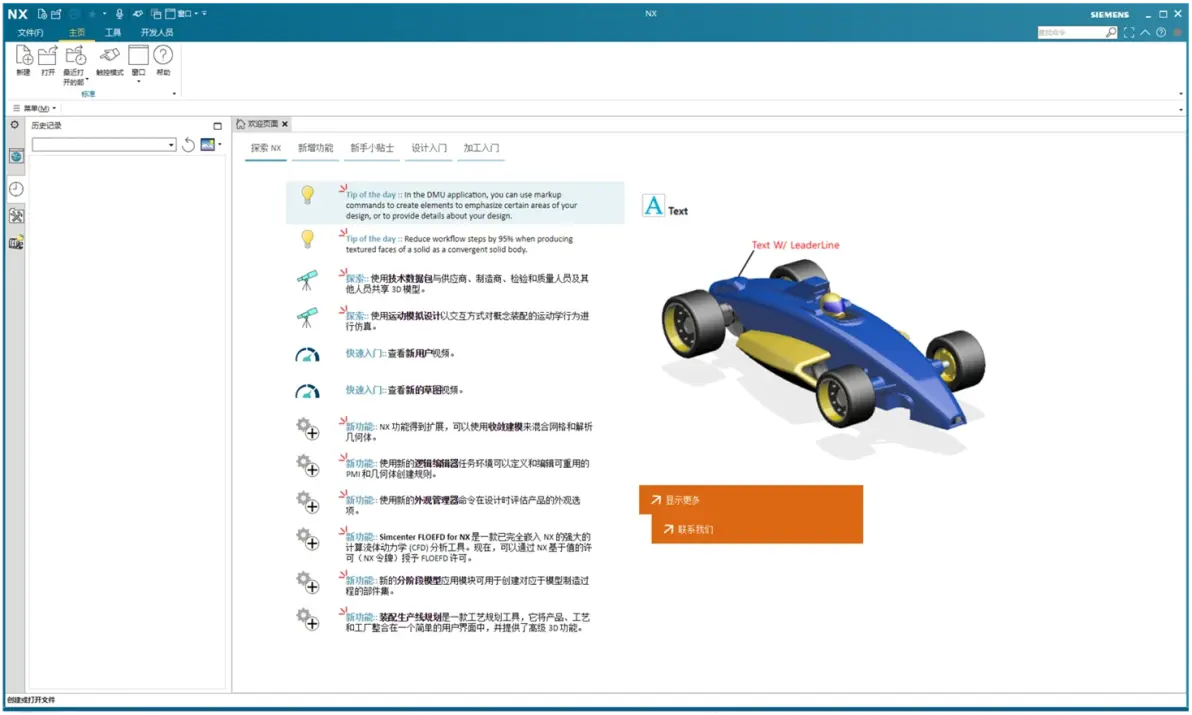
Task: Toggle 触控模式 touch mode in the ribbon
Action: coord(109,60)
